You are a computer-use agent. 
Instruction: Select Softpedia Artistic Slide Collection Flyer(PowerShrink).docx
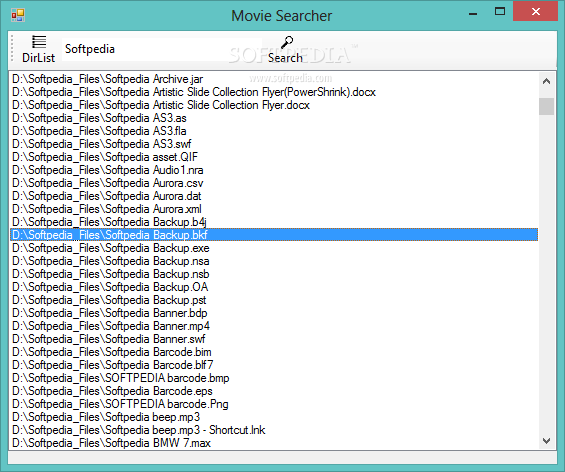(x=274, y=92)
